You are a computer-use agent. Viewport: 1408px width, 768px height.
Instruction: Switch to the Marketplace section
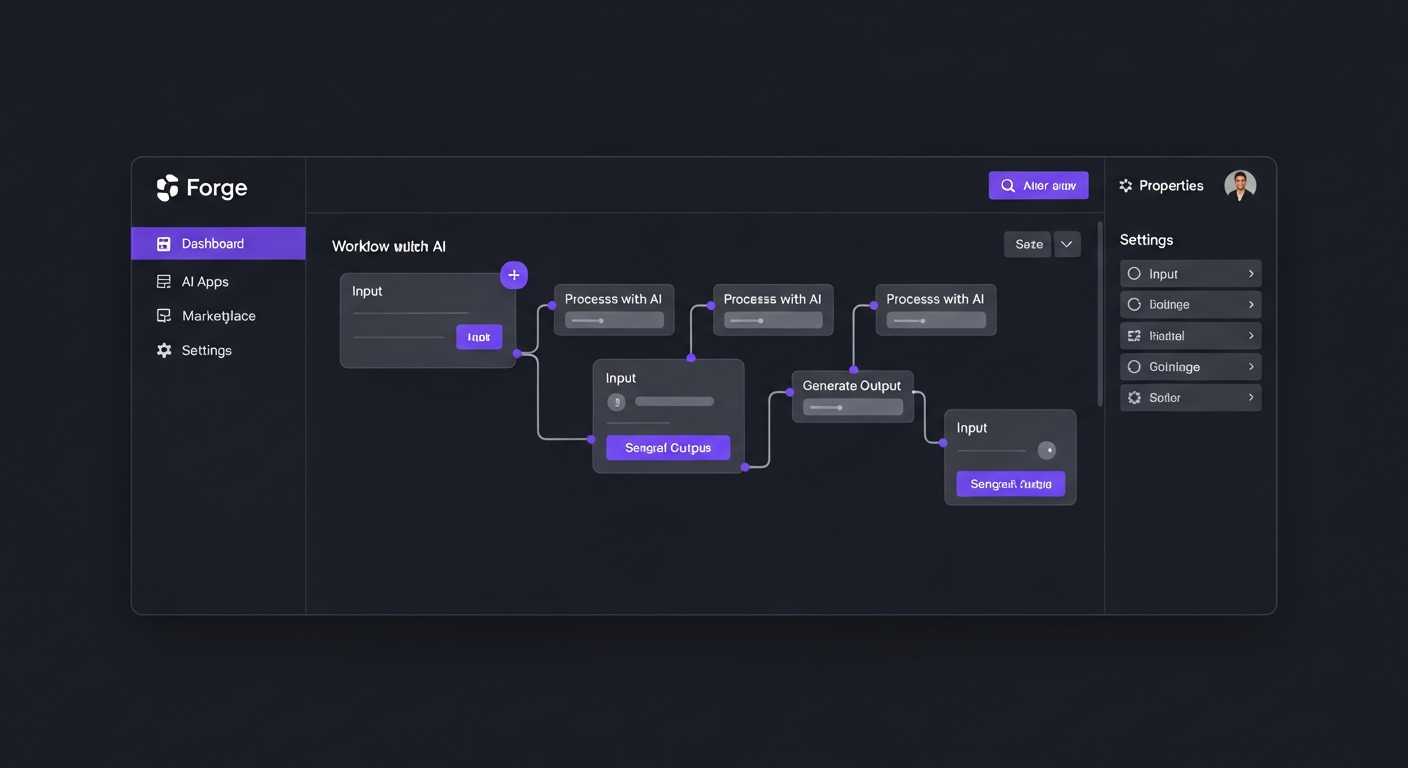218,315
